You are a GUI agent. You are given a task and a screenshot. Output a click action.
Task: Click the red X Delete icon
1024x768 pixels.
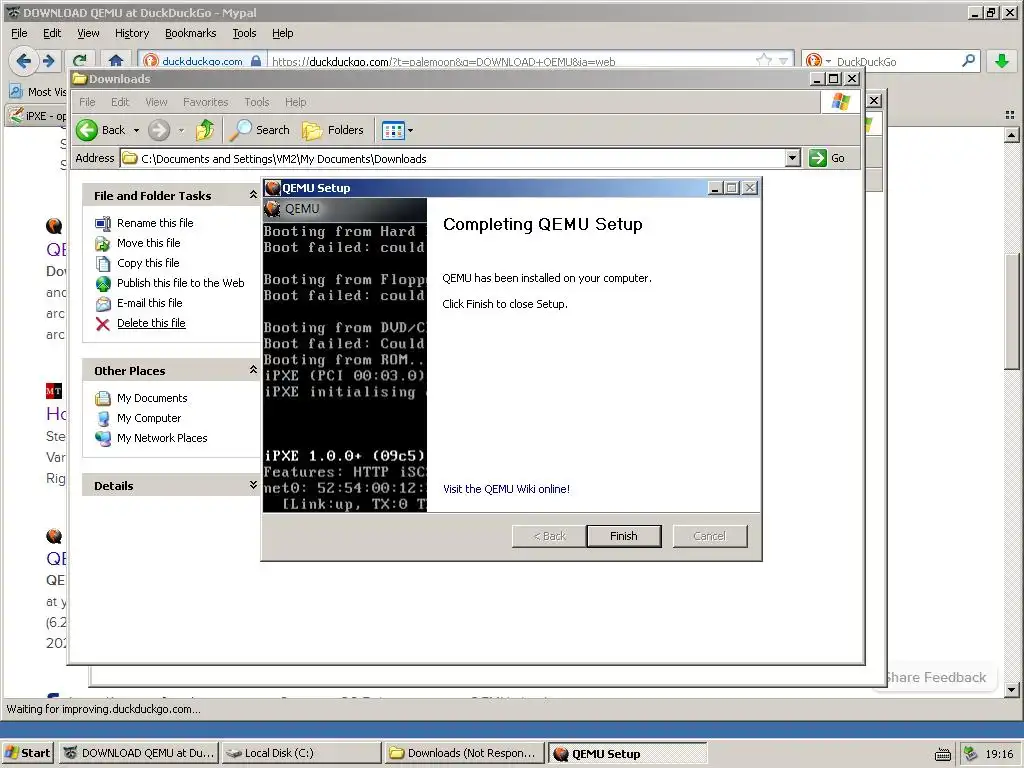pyautogui.click(x=103, y=324)
